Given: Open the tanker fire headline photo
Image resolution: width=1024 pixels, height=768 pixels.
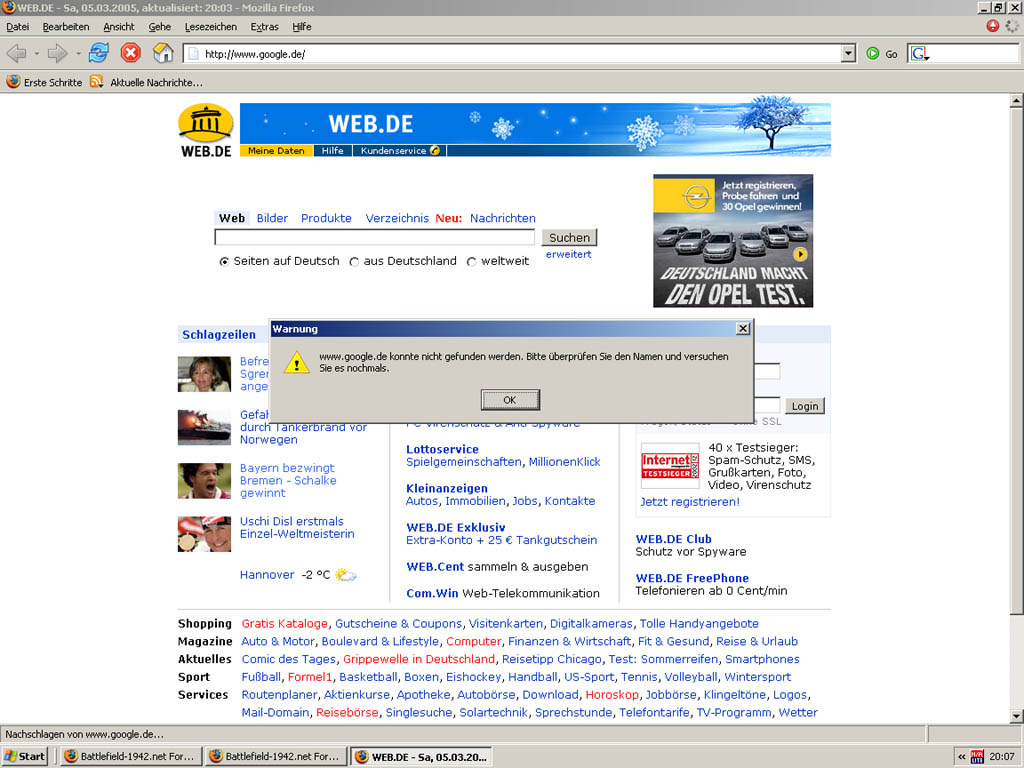Looking at the screenshot, I should [x=204, y=427].
